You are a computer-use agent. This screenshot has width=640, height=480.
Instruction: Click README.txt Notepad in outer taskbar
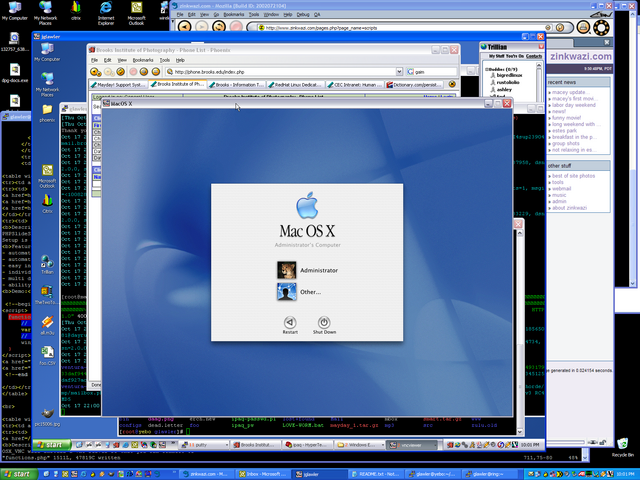coord(376,474)
